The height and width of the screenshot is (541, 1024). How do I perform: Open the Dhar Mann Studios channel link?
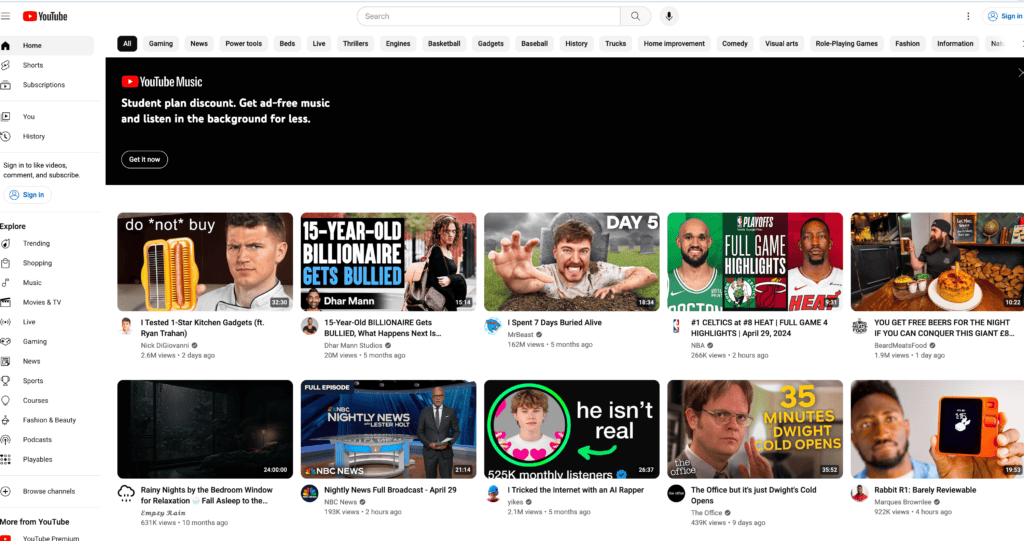tap(353, 346)
